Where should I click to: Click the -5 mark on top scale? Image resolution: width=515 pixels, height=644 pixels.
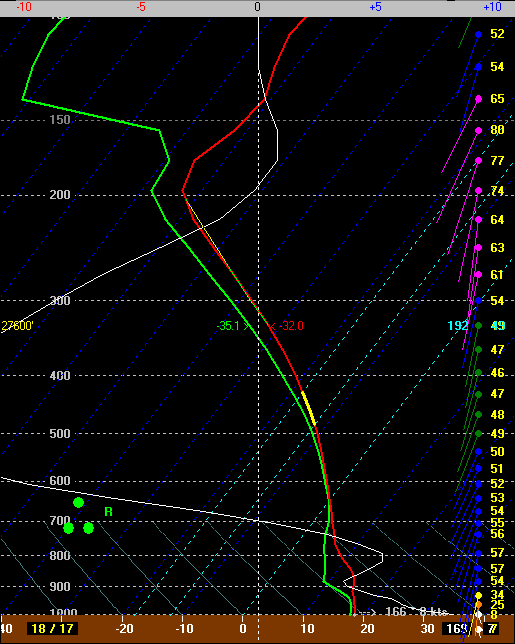141,7
